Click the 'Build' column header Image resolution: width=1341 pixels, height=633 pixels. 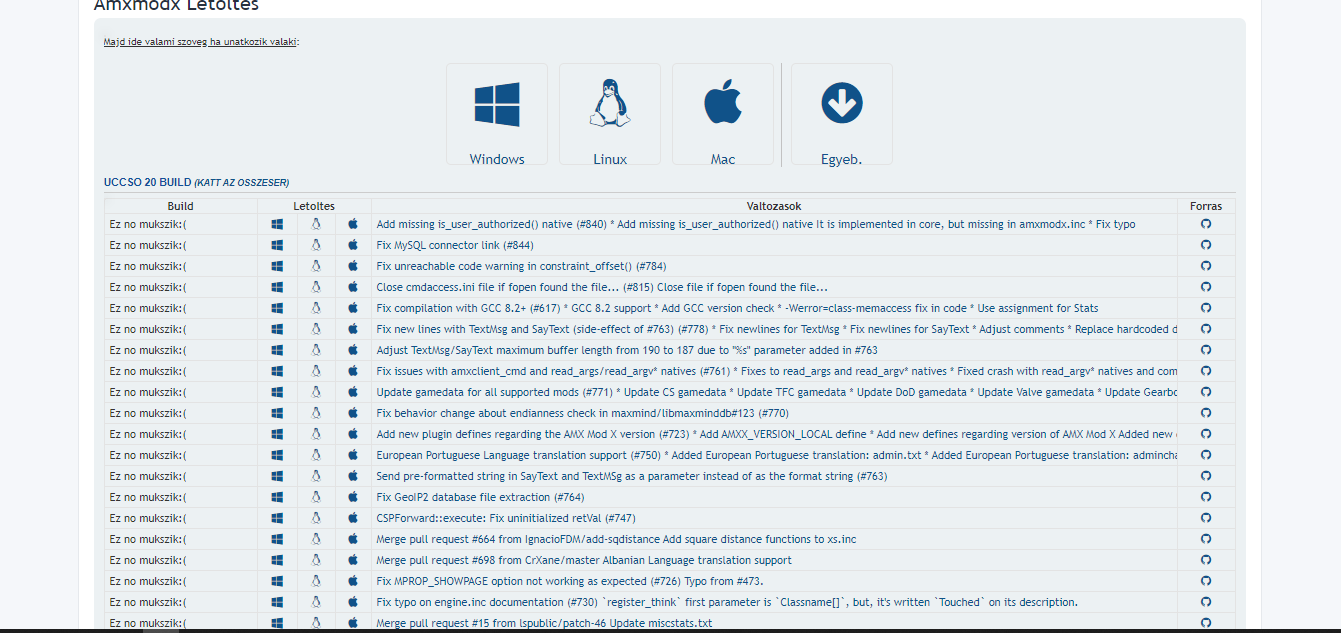(x=181, y=206)
